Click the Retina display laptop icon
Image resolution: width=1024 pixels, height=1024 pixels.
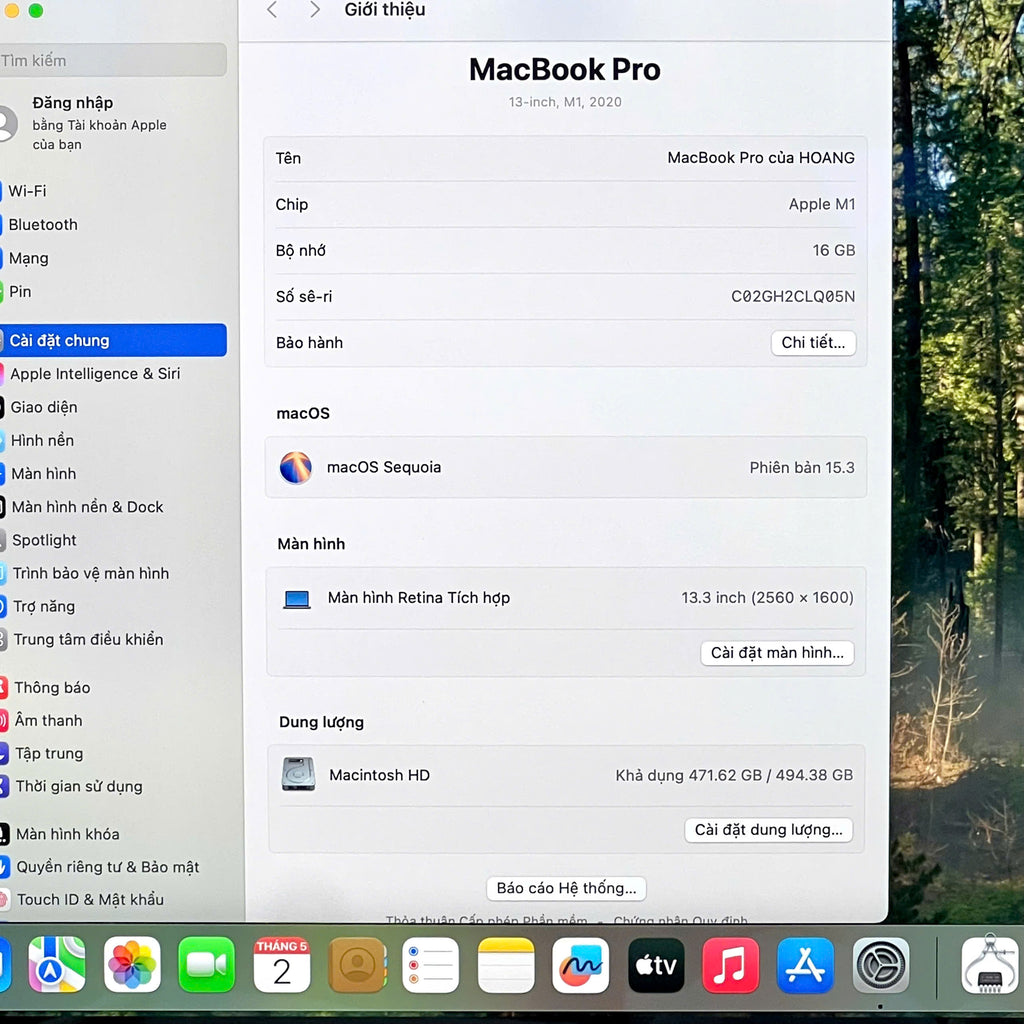tap(296, 599)
